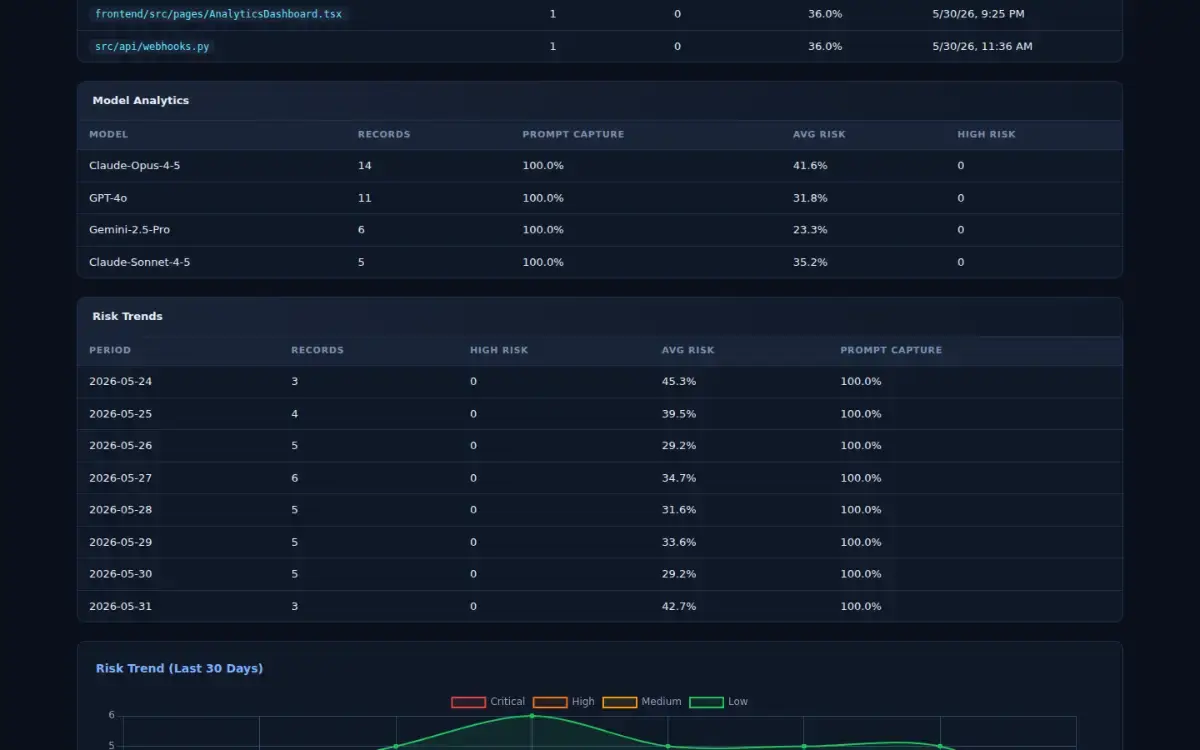The image size is (1200, 750).
Task: Select the 2026-05-29 period row
Action: 600,542
